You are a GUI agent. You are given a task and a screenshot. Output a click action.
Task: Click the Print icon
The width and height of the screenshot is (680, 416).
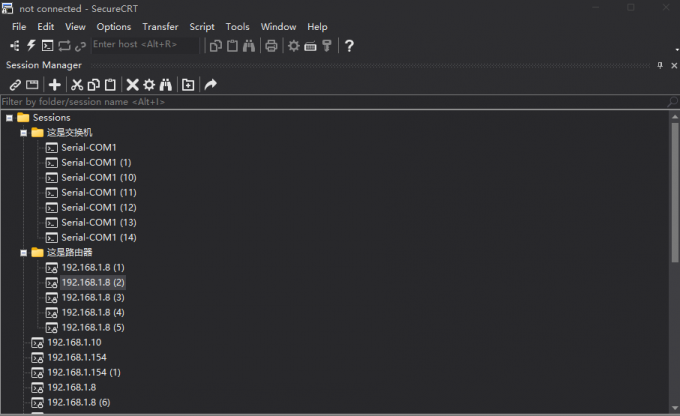tap(271, 46)
